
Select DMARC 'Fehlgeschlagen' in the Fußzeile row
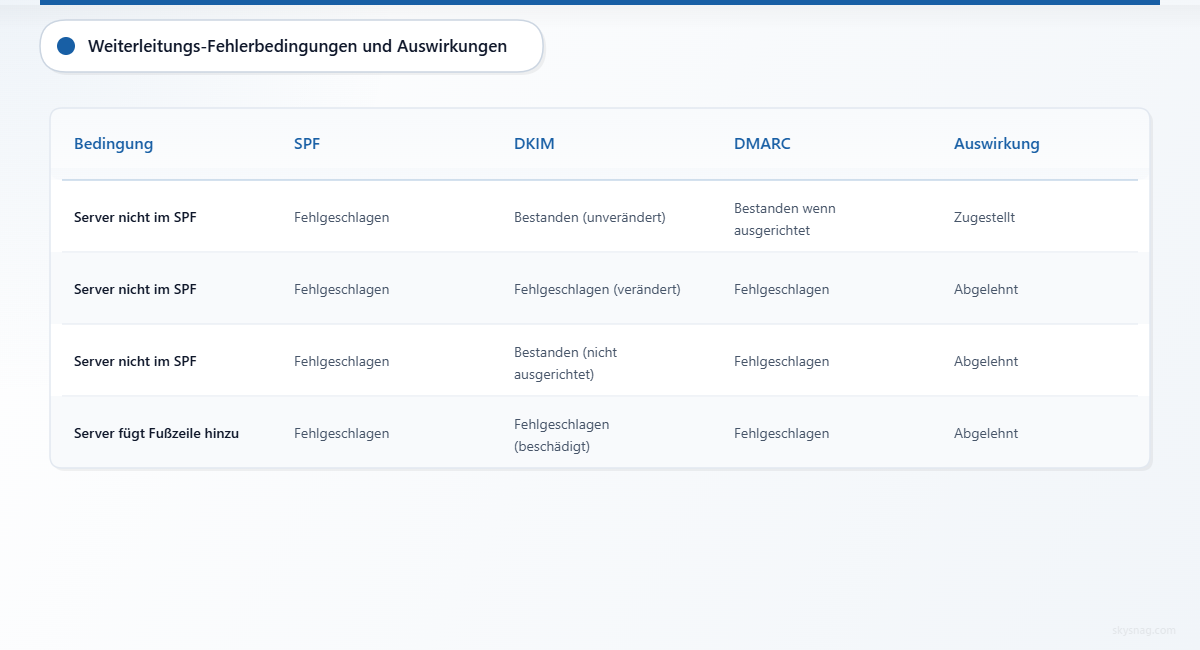[781, 433]
